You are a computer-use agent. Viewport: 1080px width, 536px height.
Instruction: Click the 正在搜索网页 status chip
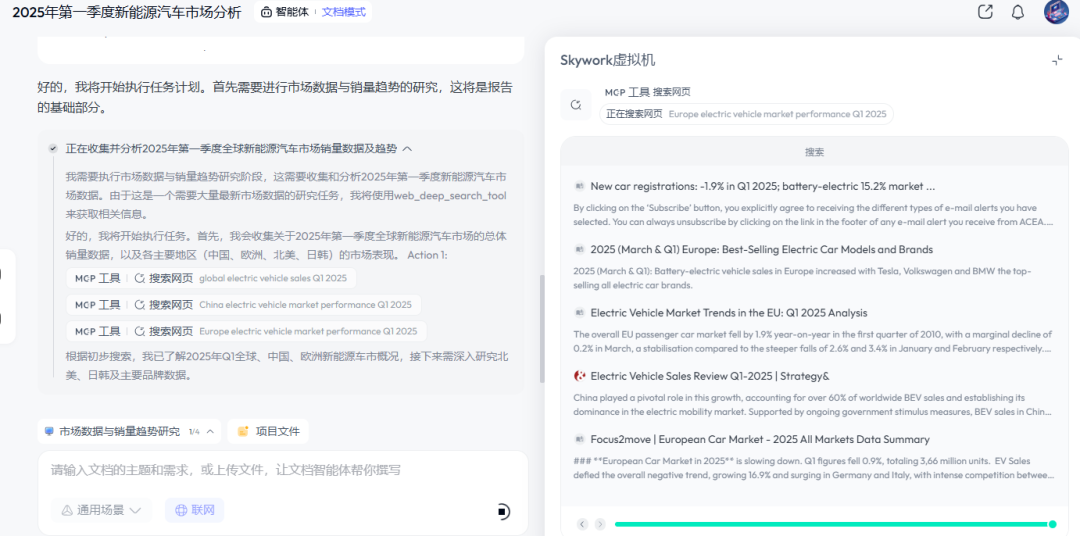point(746,114)
